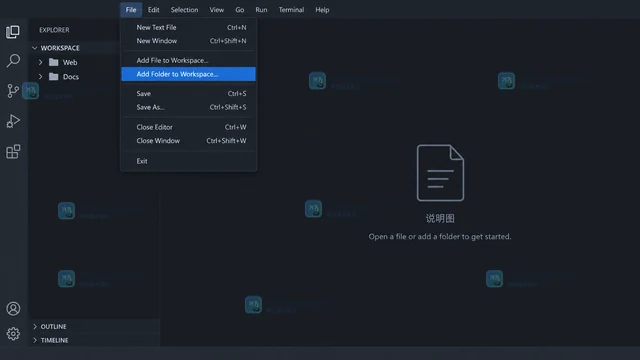Choose Close Window
The width and height of the screenshot is (640, 360).
click(189, 140)
